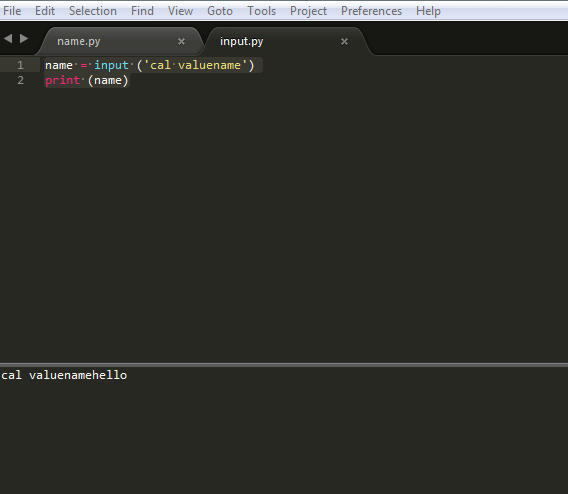The image size is (568, 494).
Task: Open the Help menu
Action: point(428,11)
